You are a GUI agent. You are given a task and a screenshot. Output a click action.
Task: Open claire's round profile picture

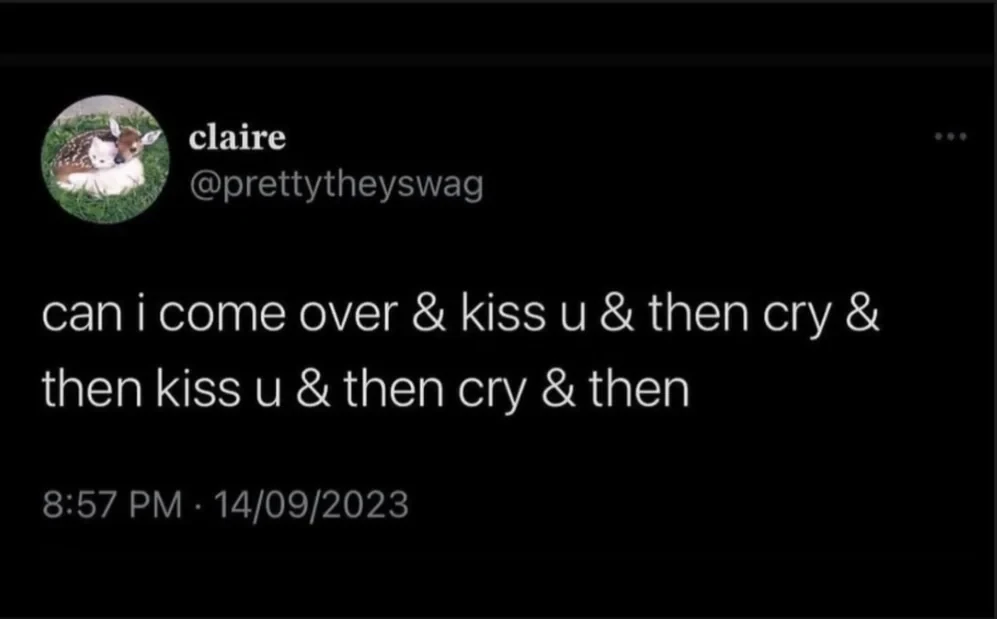tap(103, 160)
